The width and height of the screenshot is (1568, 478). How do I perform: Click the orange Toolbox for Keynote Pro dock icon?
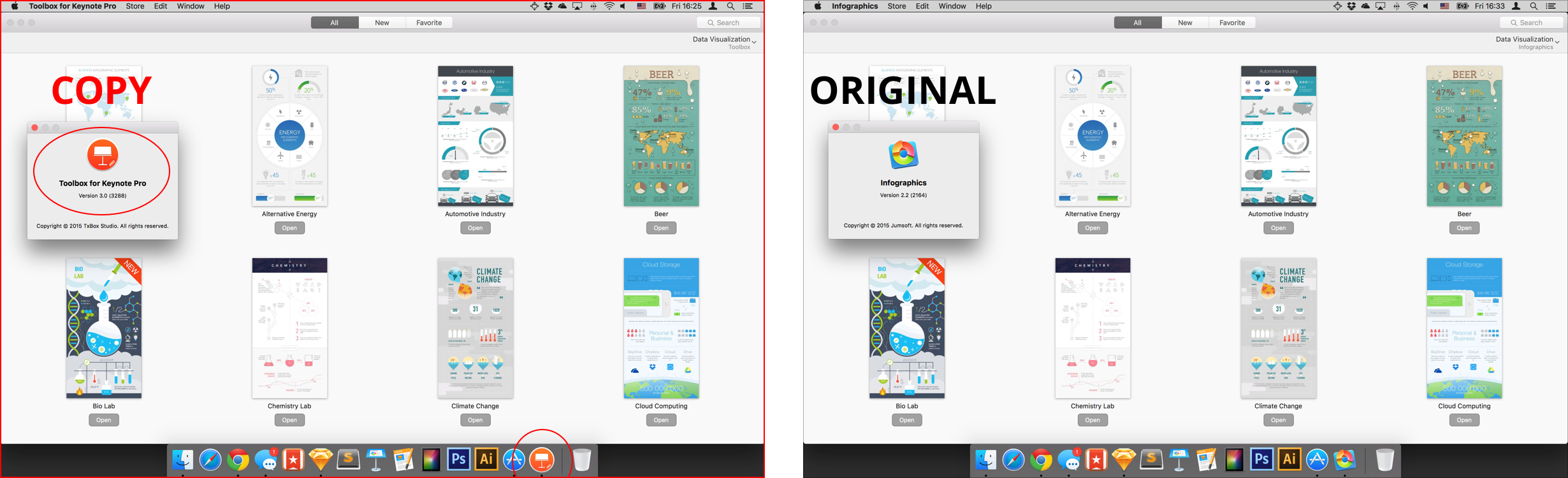[542, 460]
